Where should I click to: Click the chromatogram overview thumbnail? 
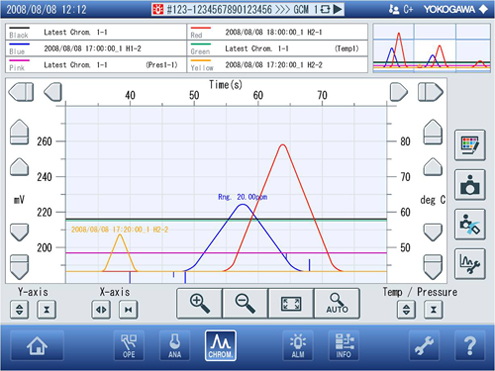pyautogui.click(x=432, y=48)
